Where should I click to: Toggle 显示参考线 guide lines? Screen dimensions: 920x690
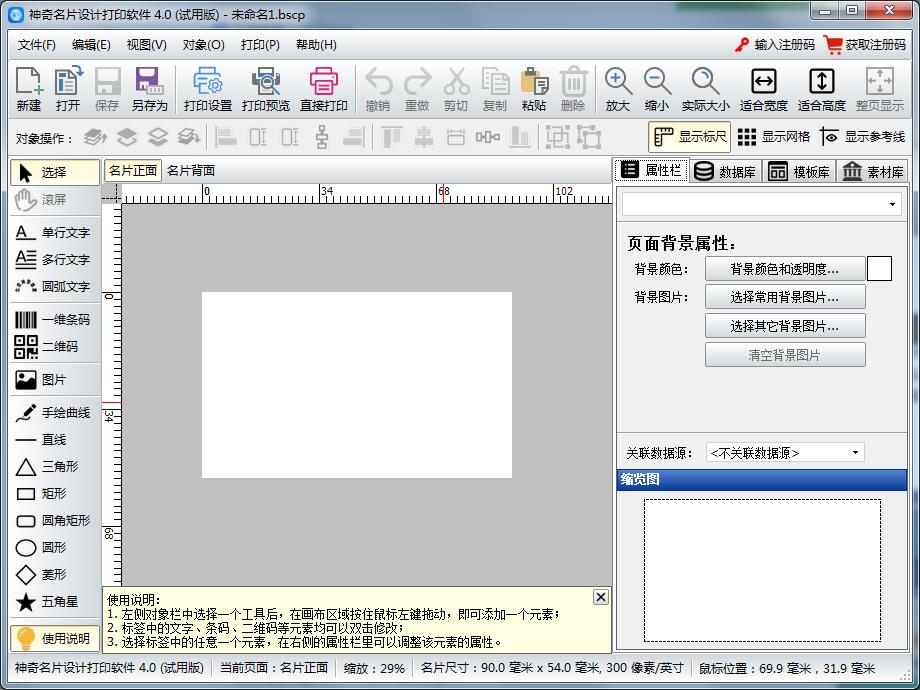(x=861, y=137)
